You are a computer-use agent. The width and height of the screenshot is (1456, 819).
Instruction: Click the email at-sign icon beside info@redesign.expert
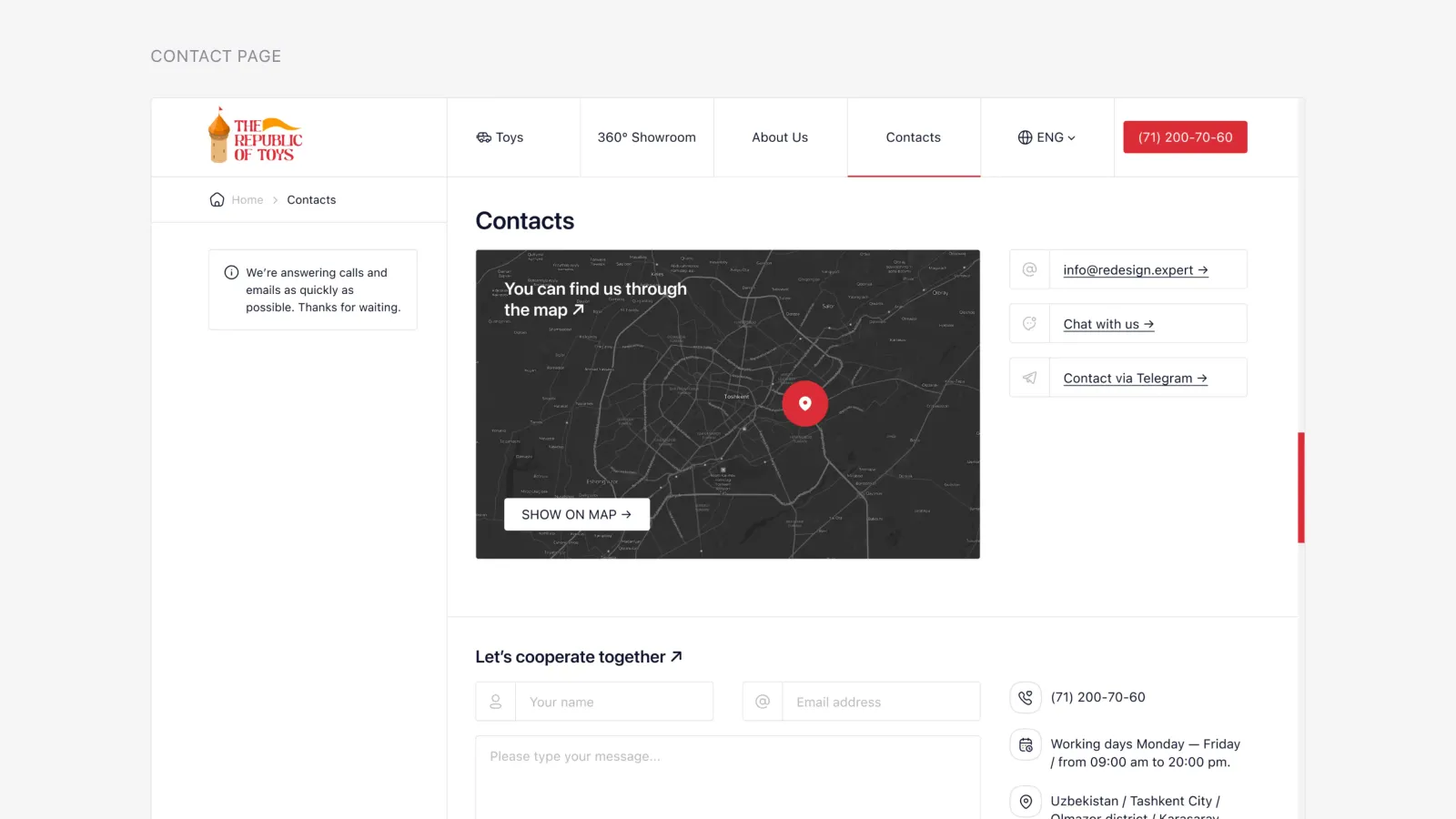[1029, 269]
